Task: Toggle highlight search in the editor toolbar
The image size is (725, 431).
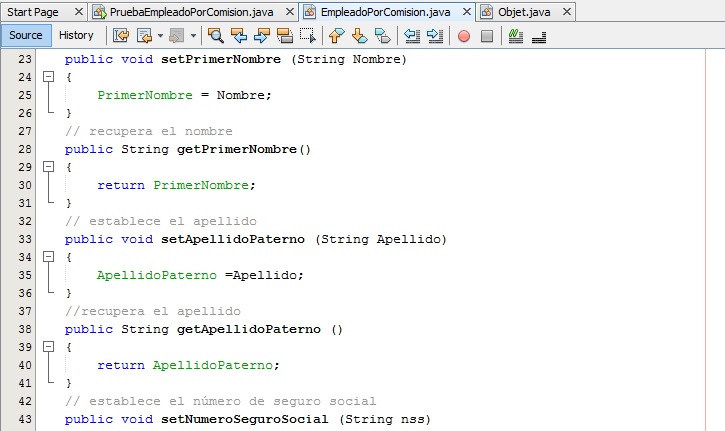Action: 285,36
